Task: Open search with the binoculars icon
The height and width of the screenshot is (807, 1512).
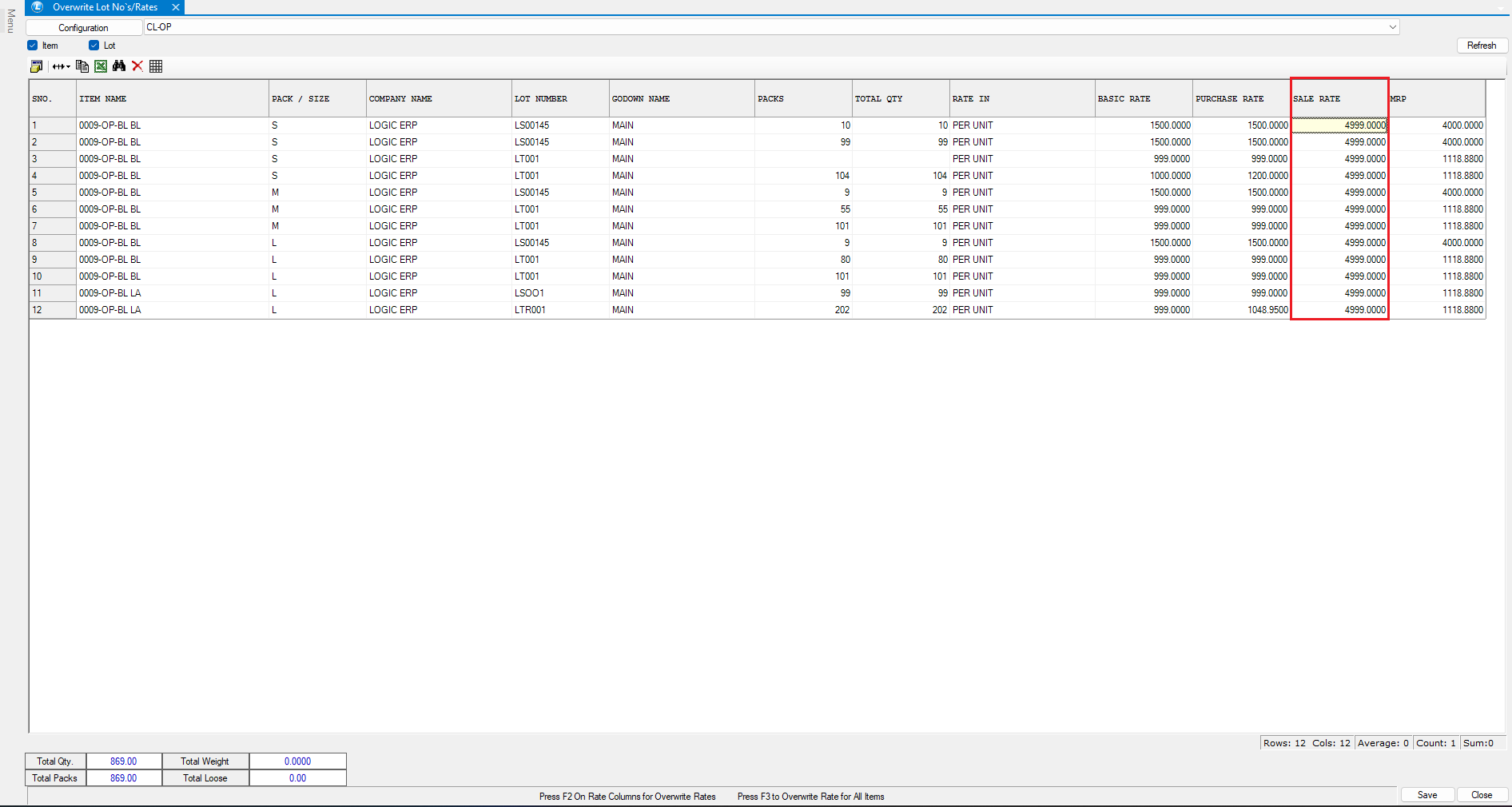Action: 119,66
